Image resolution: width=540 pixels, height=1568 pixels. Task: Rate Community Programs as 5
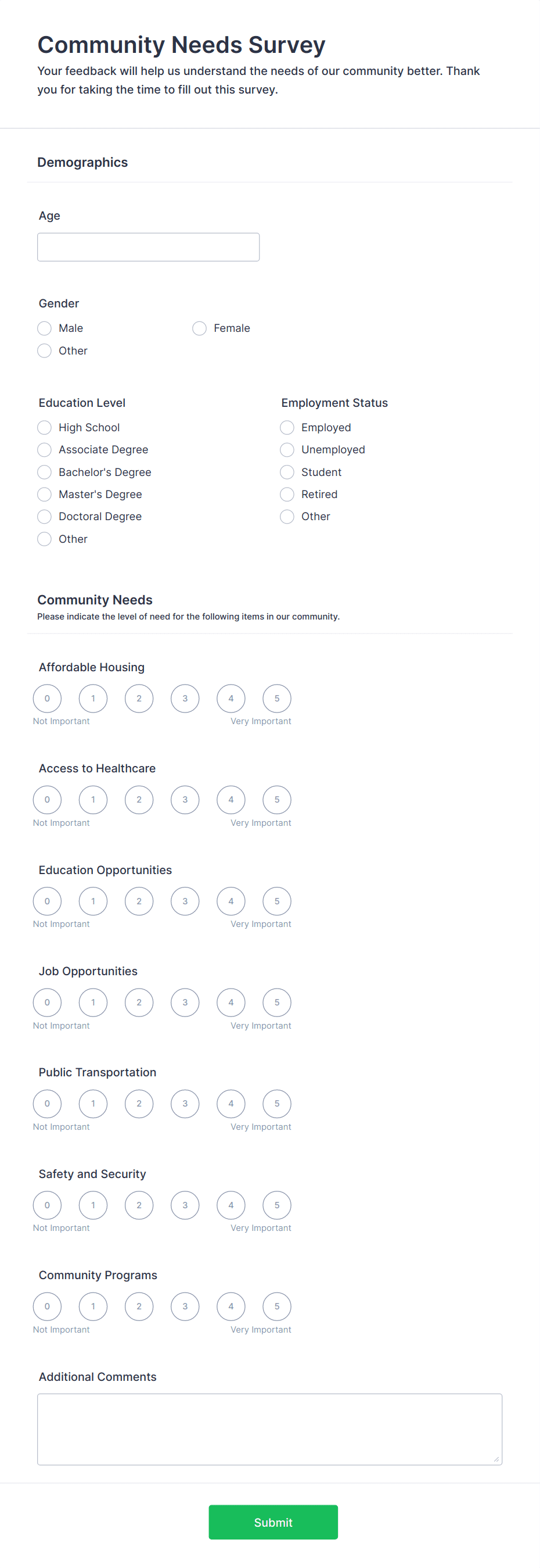point(277,1306)
